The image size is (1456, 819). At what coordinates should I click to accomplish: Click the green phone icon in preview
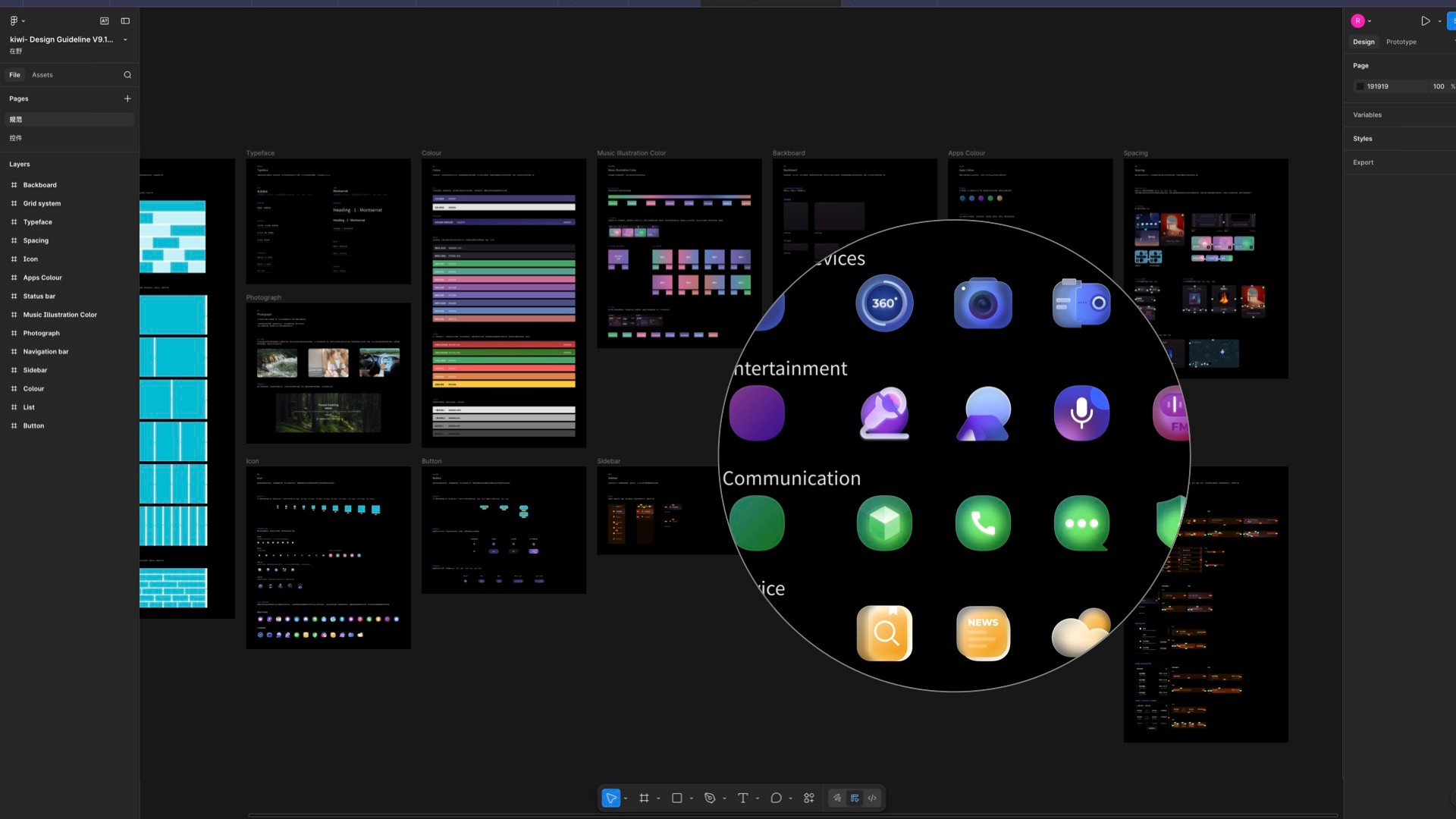pos(983,523)
